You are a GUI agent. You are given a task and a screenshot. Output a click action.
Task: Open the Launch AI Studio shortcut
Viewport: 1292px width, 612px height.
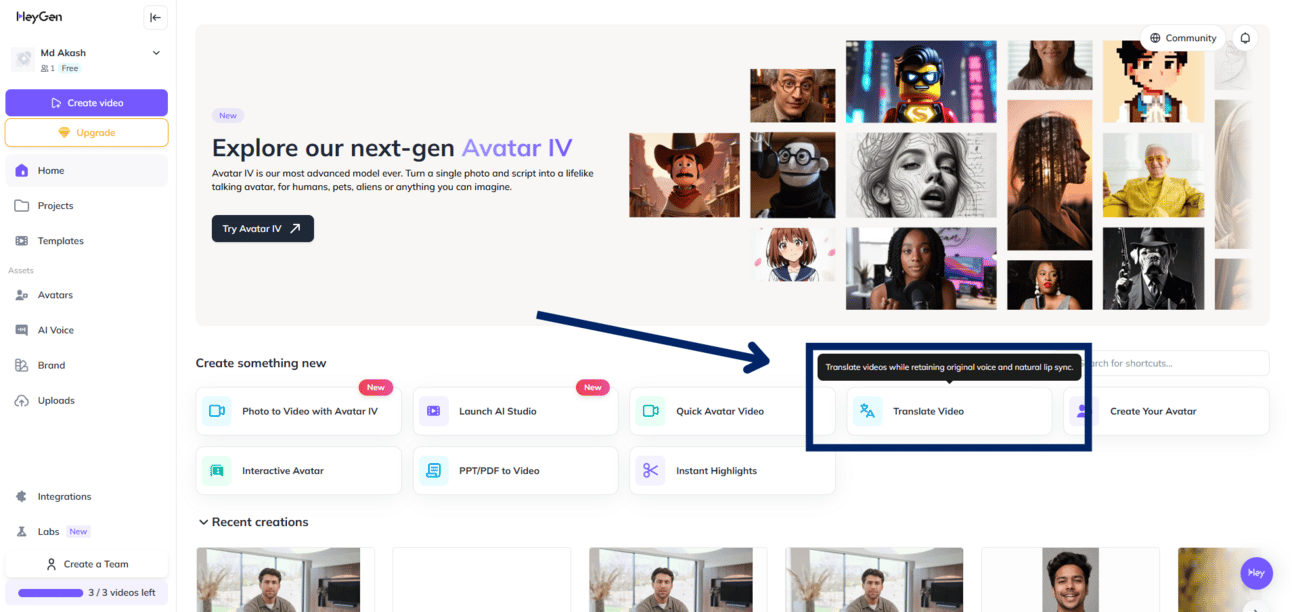515,411
